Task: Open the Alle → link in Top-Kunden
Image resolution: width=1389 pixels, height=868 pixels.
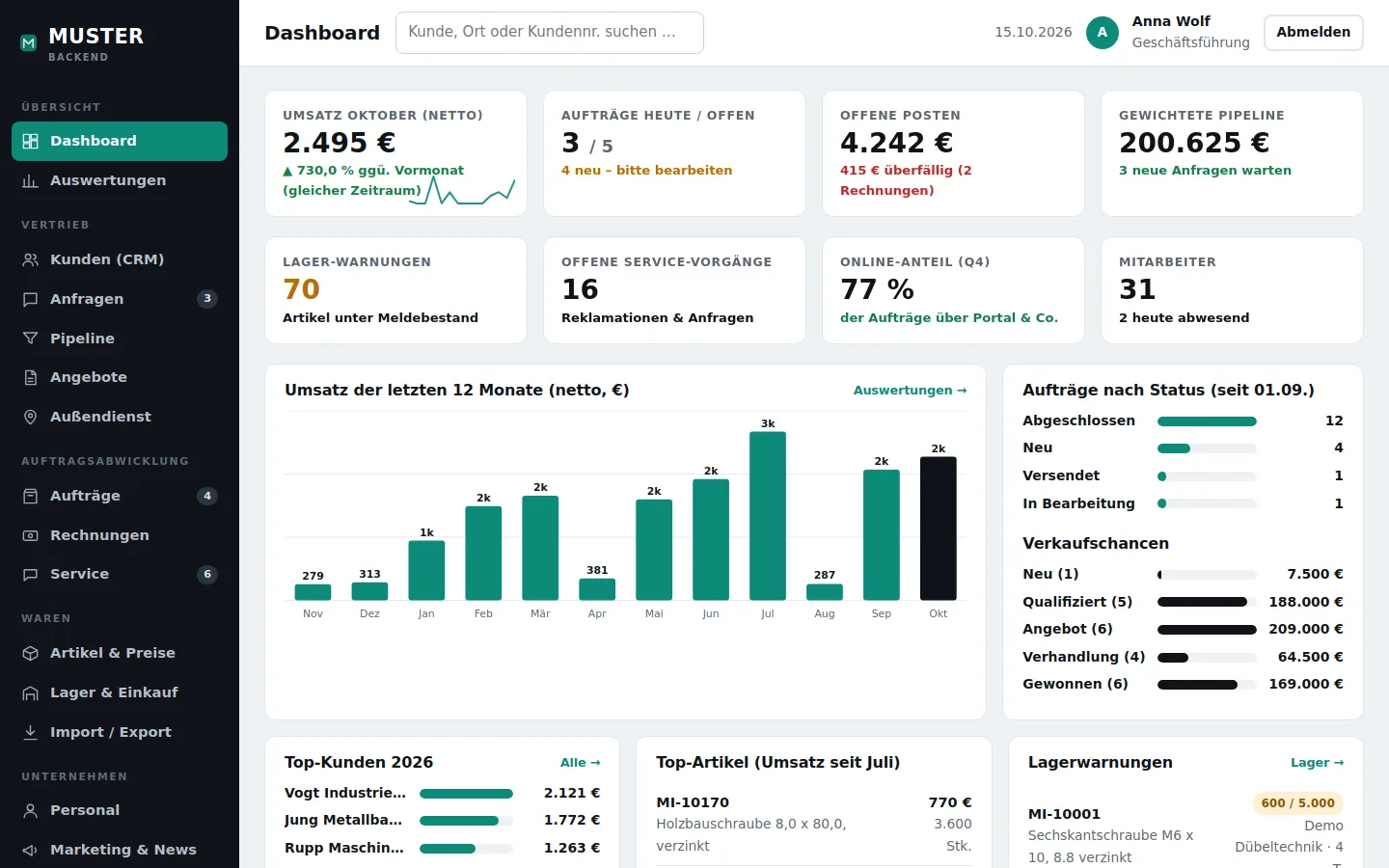Action: pos(580,763)
